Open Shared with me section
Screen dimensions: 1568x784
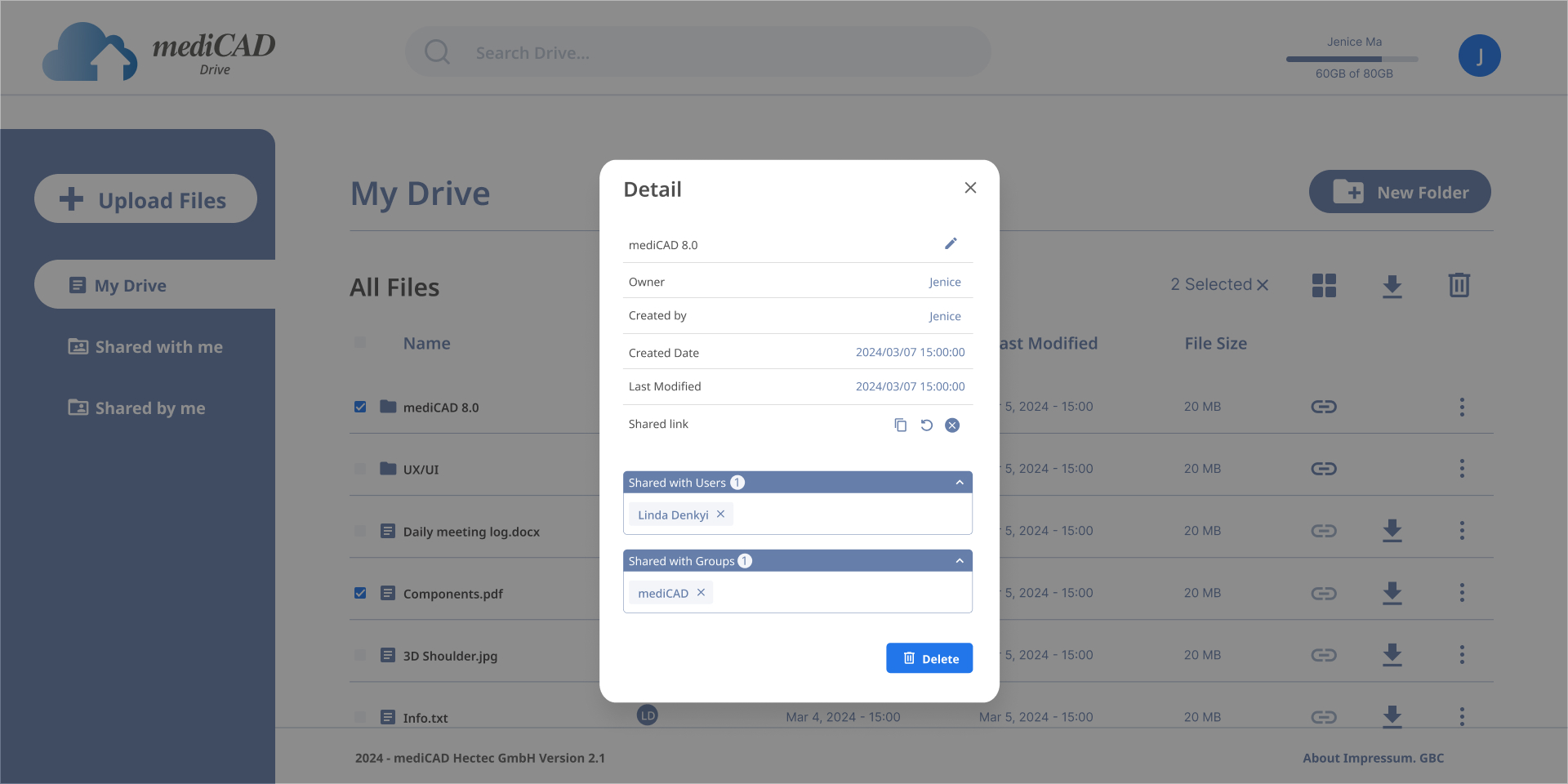point(145,346)
